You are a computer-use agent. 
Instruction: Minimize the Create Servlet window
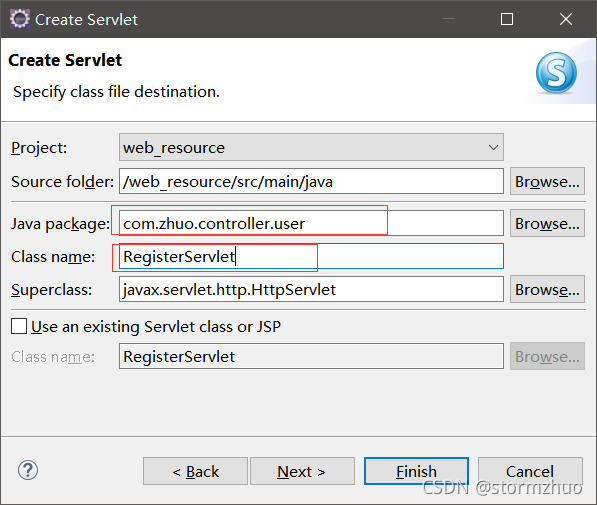[x=449, y=19]
